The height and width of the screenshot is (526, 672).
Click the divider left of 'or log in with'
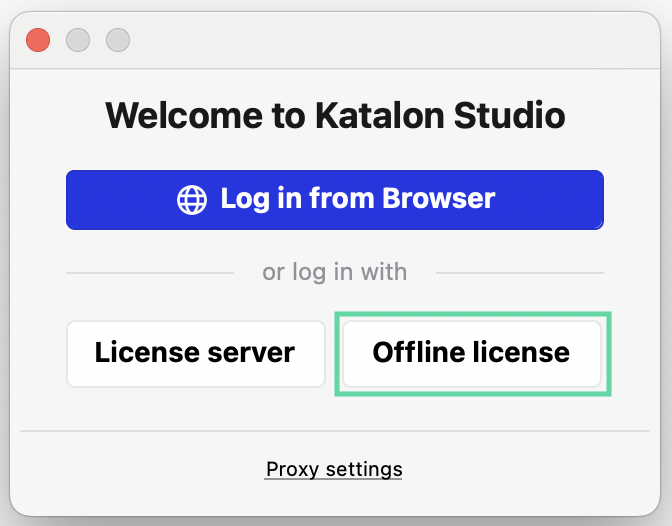pos(150,272)
